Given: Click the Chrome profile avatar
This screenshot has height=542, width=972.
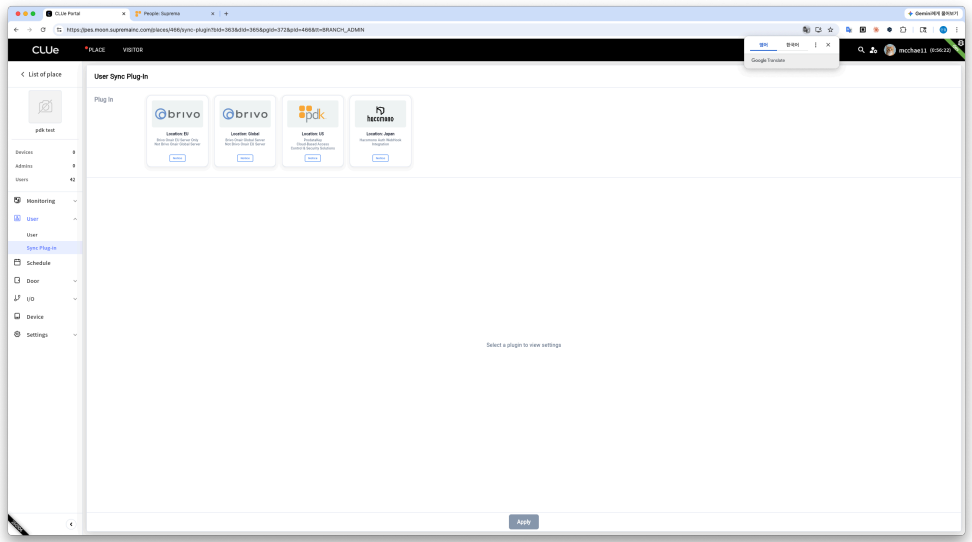Looking at the screenshot, I should [943, 30].
